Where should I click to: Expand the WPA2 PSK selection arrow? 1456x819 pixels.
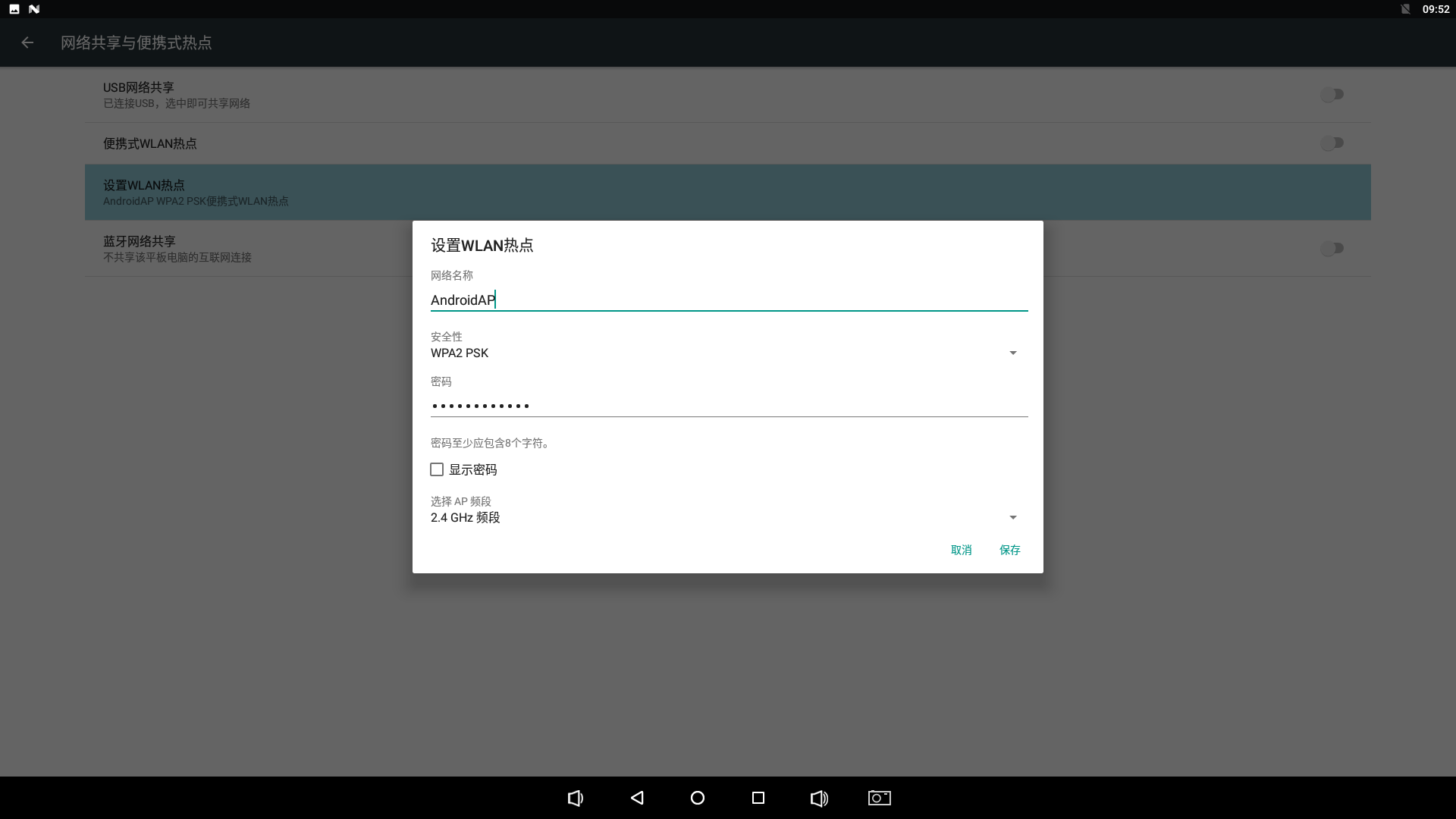1013,352
